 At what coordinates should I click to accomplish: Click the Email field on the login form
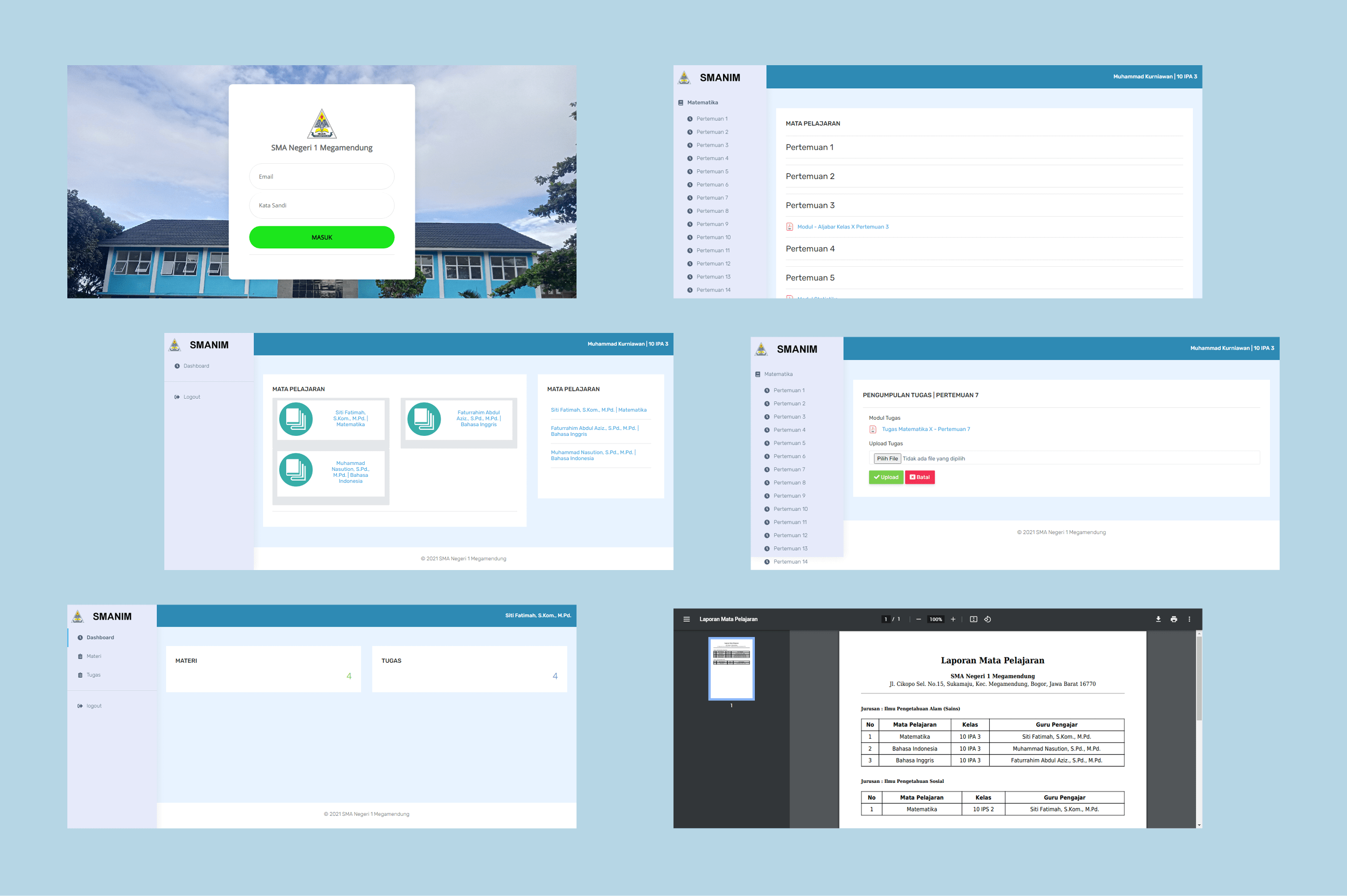click(322, 177)
